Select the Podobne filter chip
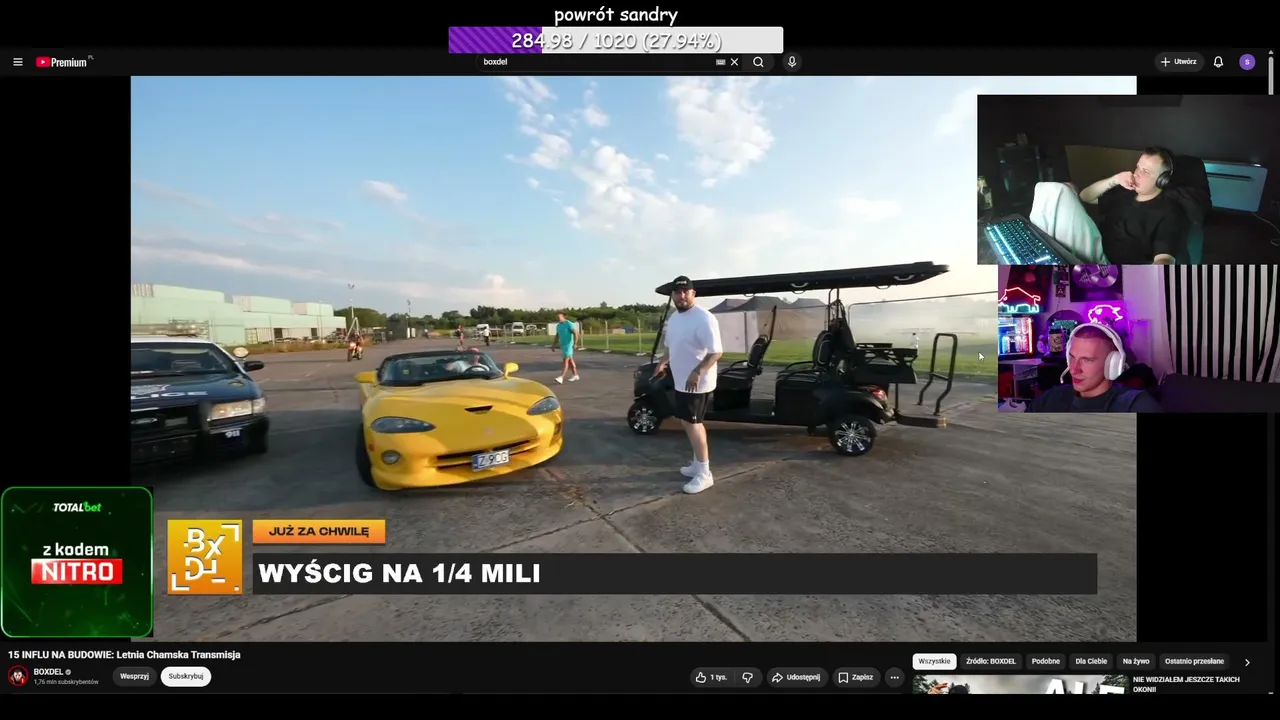 [1046, 661]
